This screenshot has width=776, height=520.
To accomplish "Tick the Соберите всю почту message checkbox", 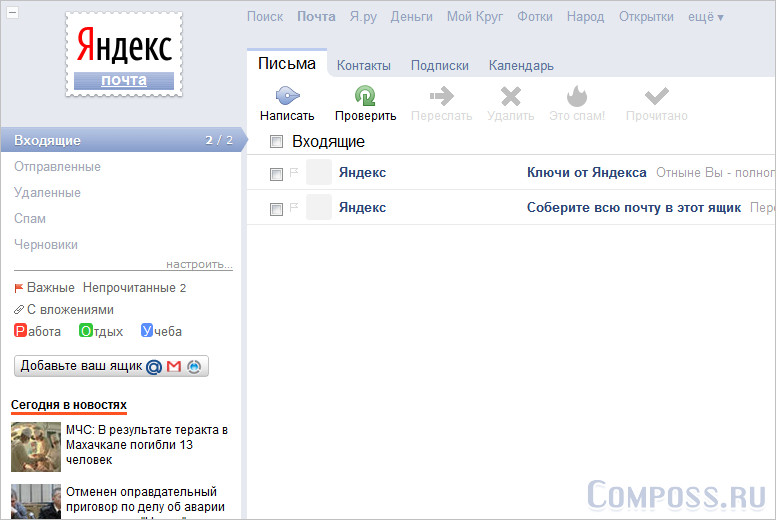I will [277, 209].
